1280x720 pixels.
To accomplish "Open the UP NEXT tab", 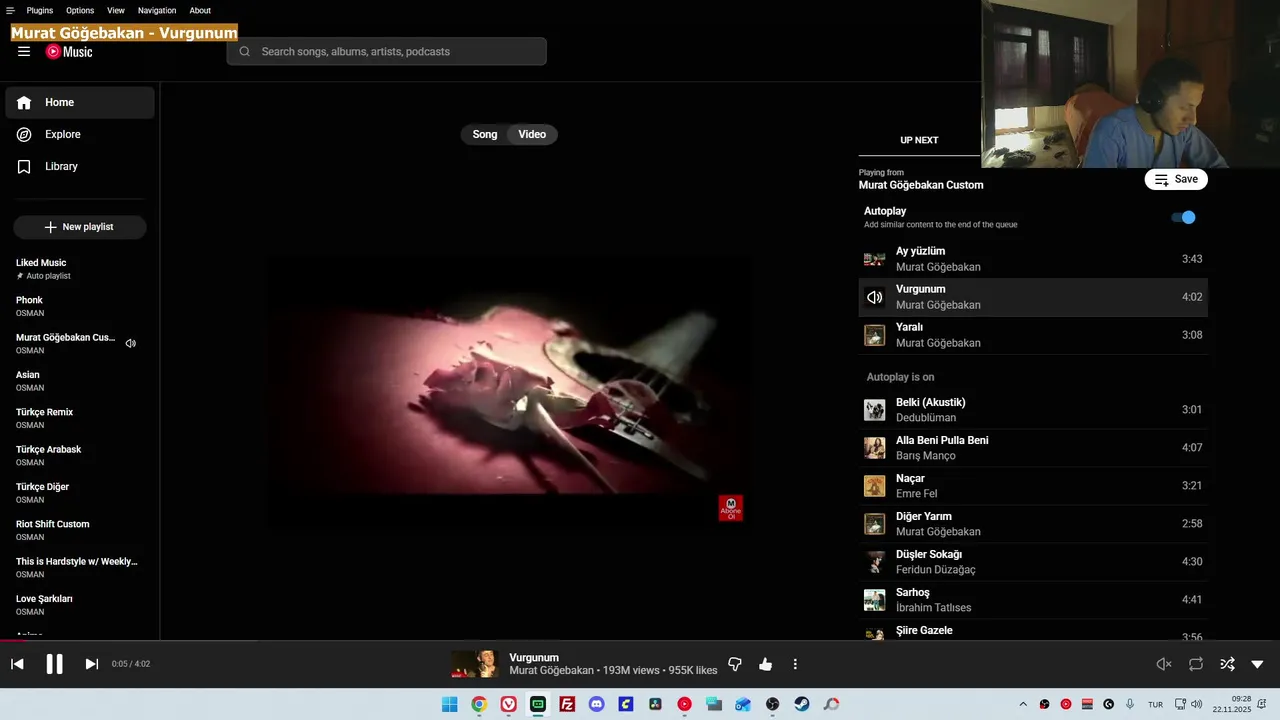I will [919, 140].
